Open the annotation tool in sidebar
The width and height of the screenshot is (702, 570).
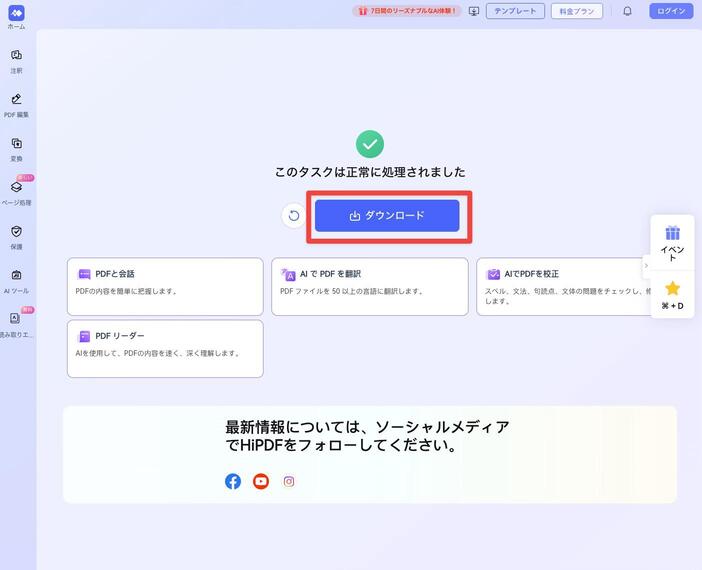coord(17,61)
